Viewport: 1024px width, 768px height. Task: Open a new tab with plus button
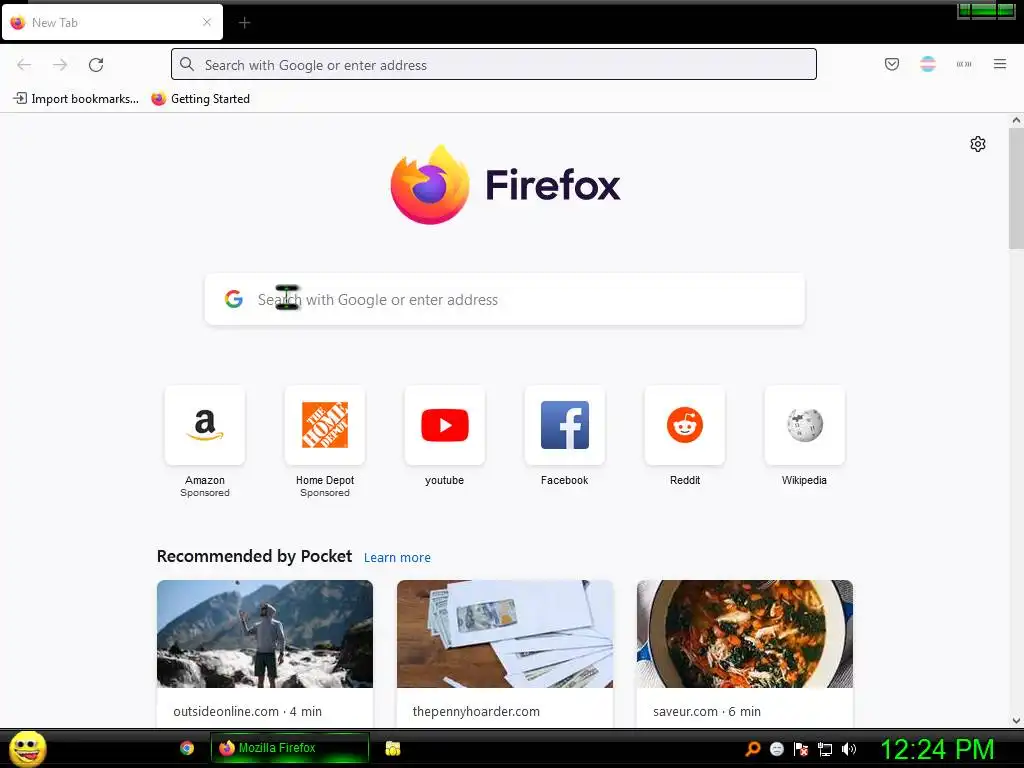[x=244, y=23]
